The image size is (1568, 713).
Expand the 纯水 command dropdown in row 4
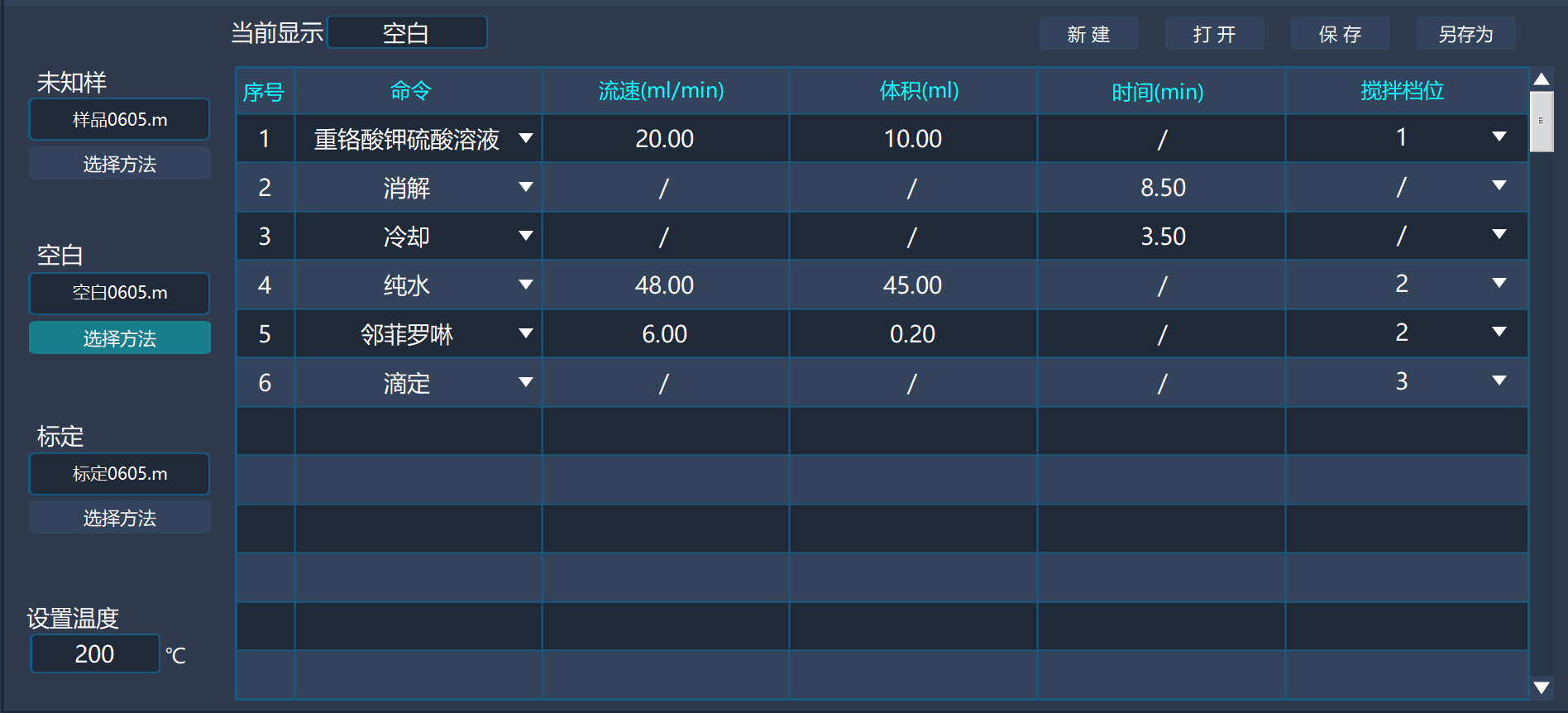tap(527, 285)
